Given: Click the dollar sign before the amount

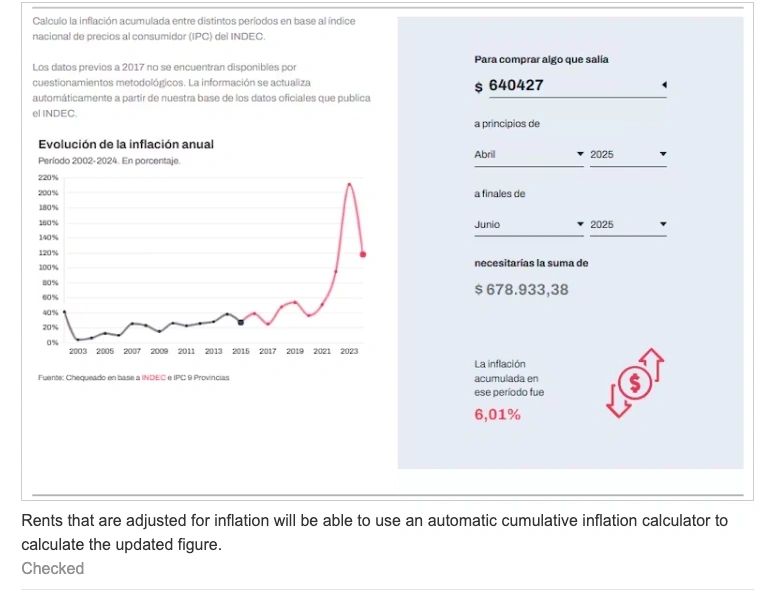Looking at the screenshot, I should 479,86.
